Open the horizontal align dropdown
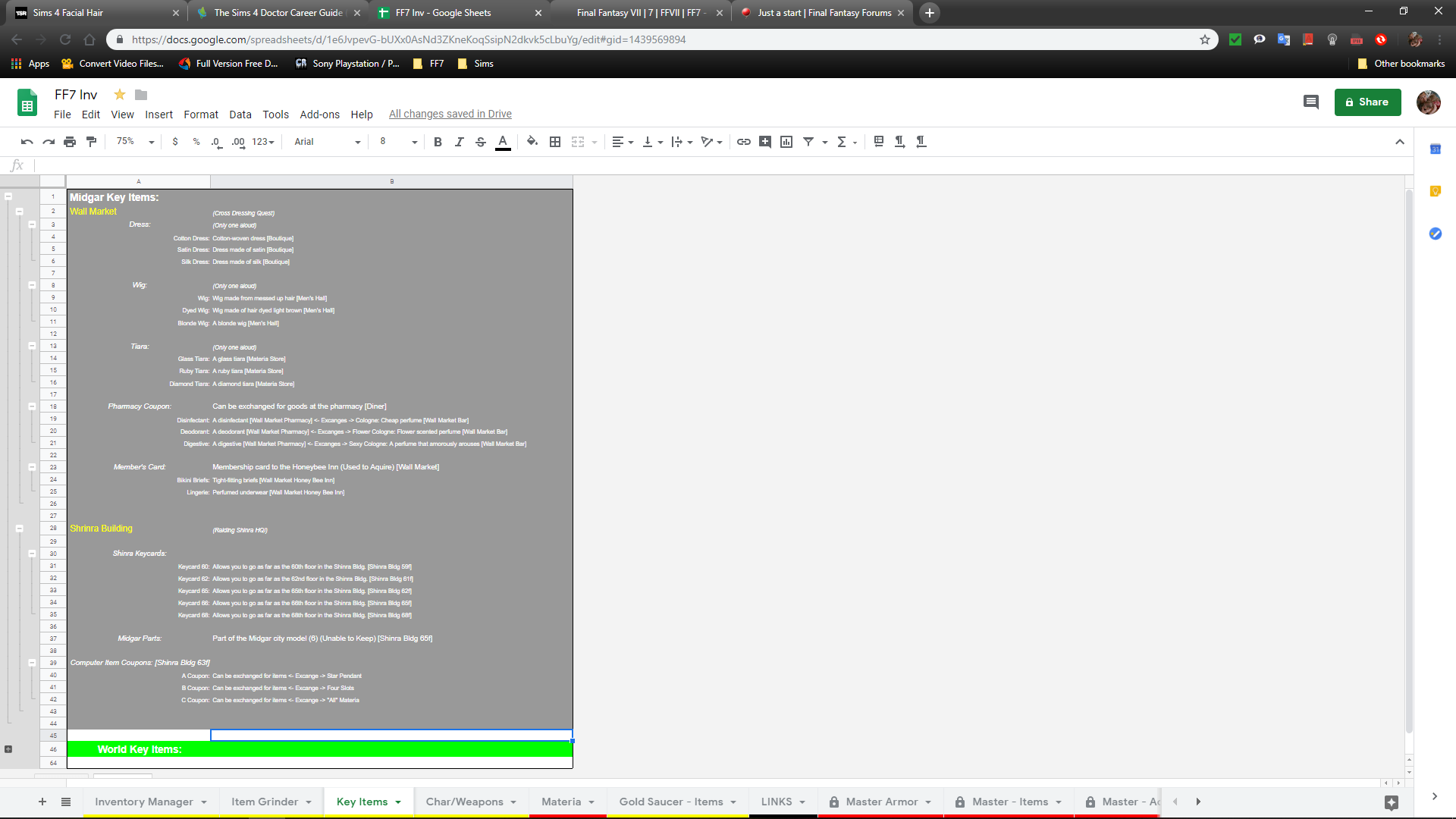 tap(623, 142)
